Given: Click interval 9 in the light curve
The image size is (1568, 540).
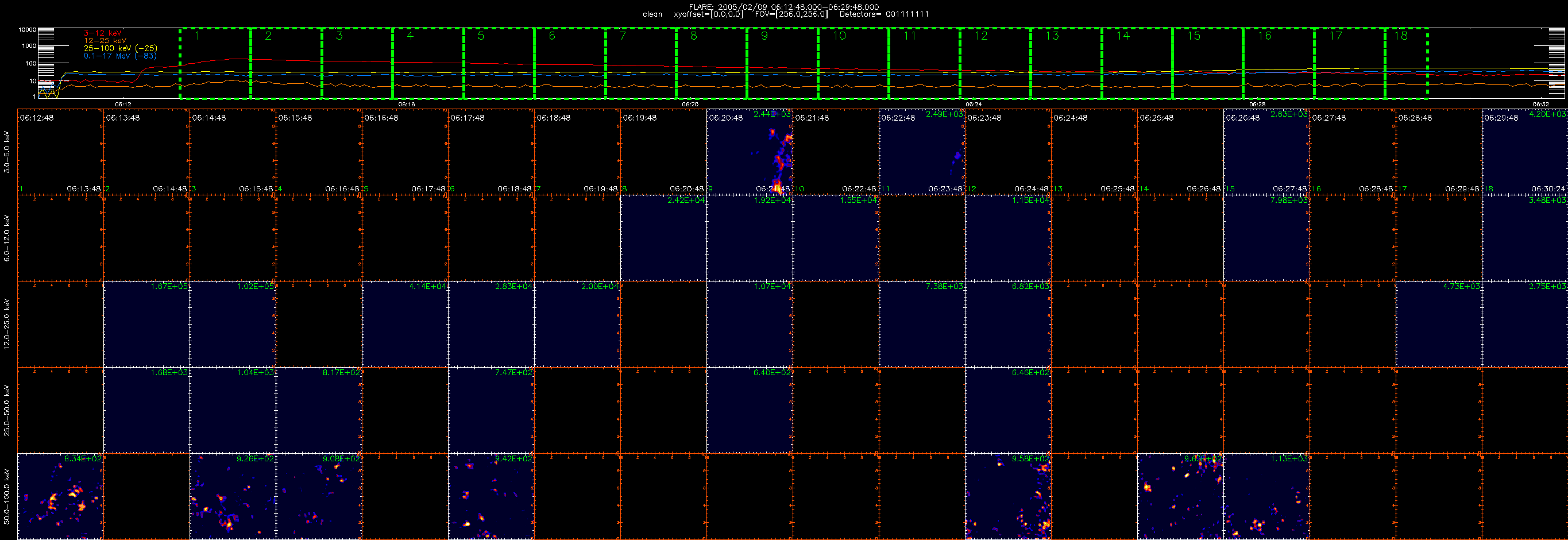Looking at the screenshot, I should pos(782,63).
